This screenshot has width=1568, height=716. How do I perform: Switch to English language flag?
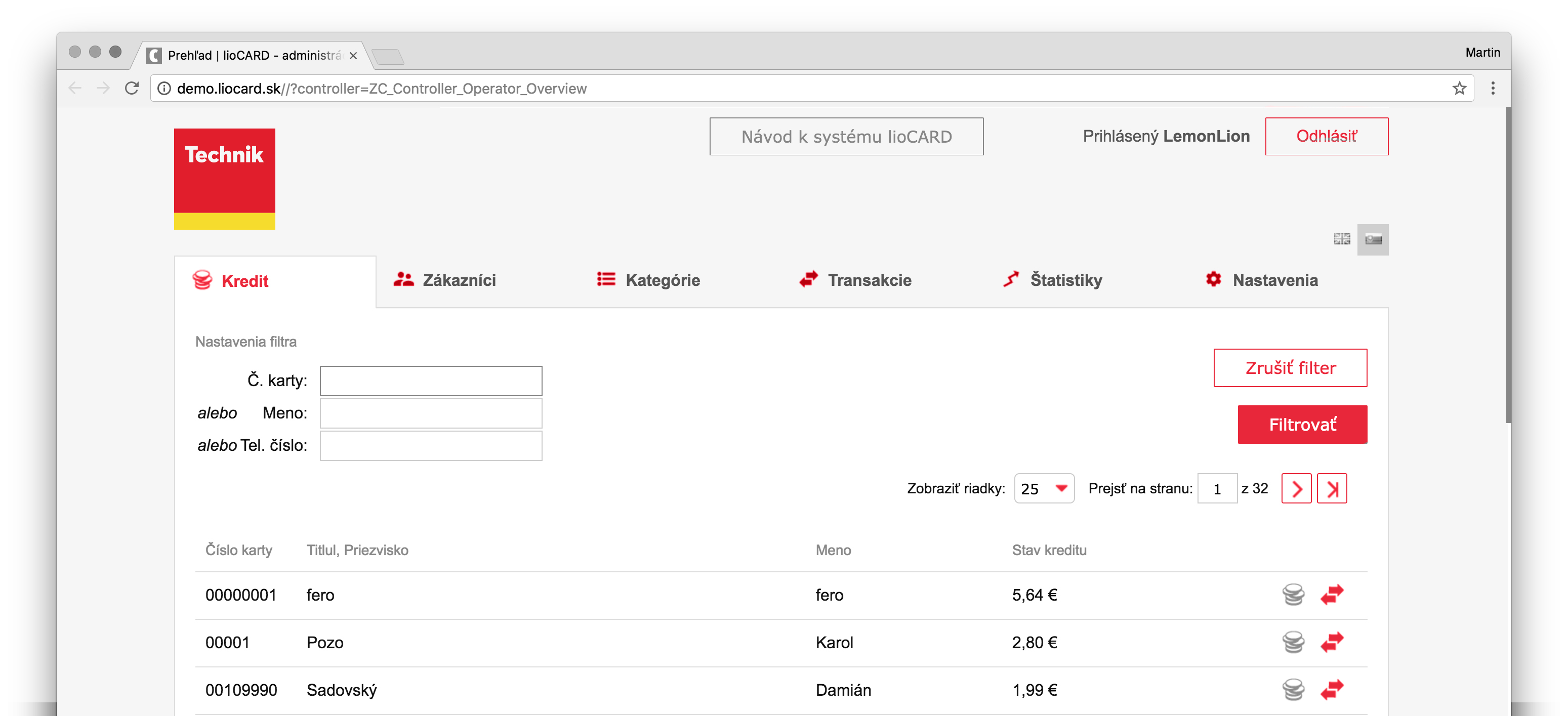[x=1342, y=239]
